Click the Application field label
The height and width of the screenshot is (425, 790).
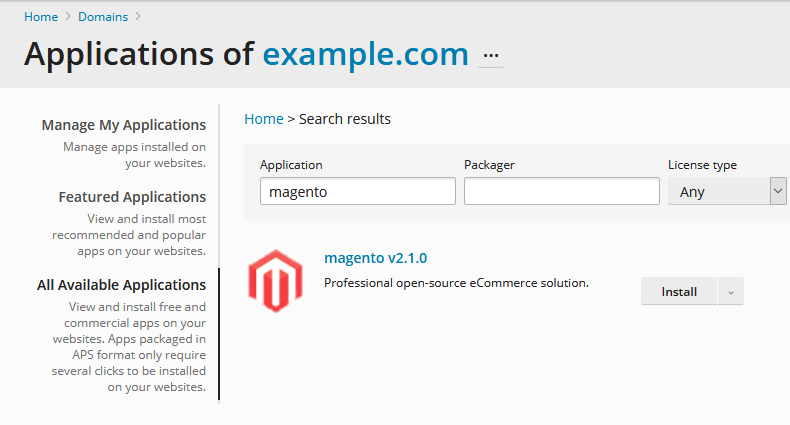pyautogui.click(x=291, y=165)
